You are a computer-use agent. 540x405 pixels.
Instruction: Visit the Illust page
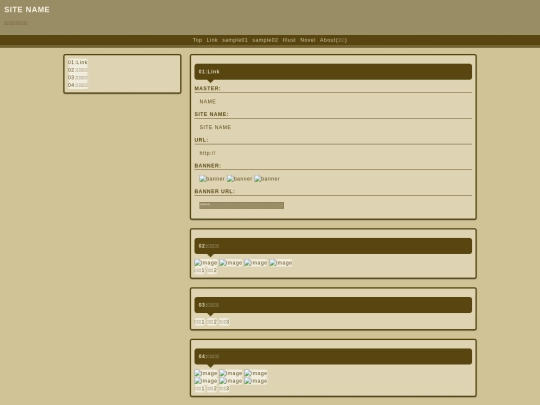click(x=289, y=40)
